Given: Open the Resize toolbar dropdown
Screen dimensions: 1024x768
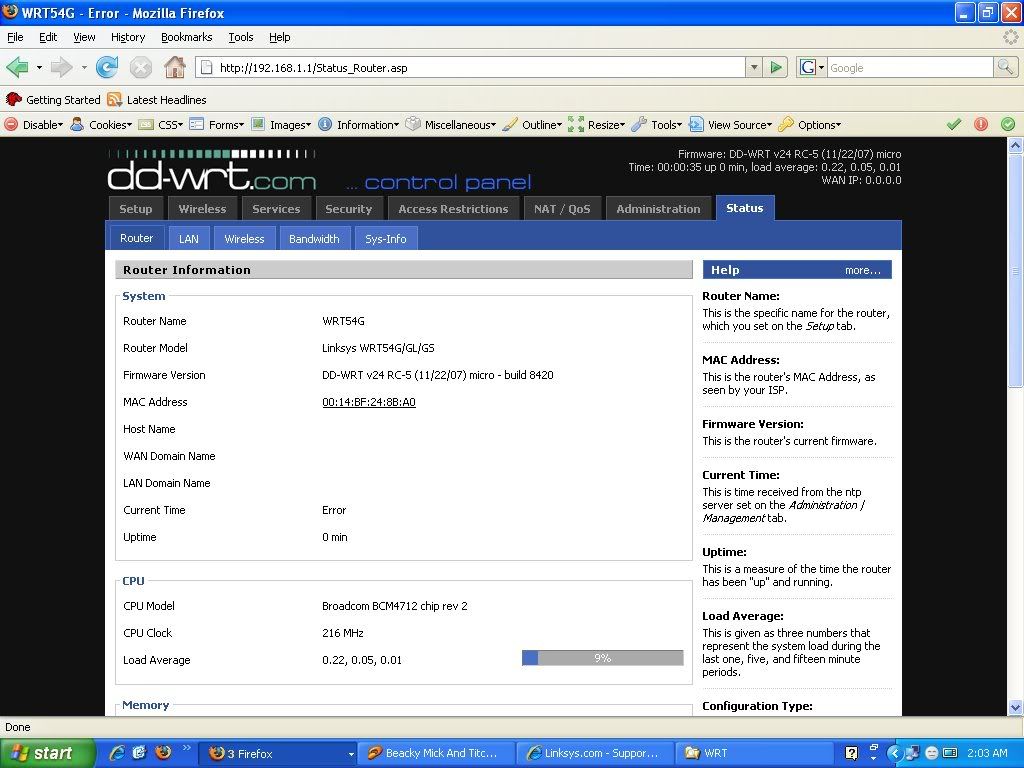Looking at the screenshot, I should click(x=596, y=125).
